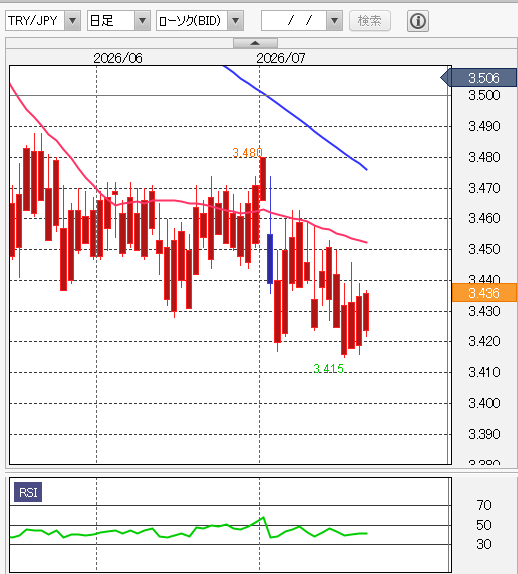Click the 3.415 low price label
This screenshot has width=518, height=574.
[328, 369]
